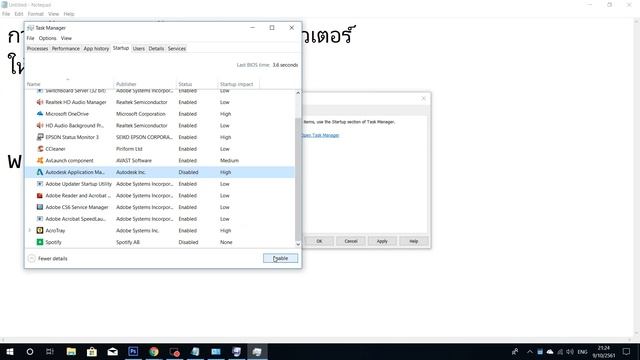Click the ENG language indicator
This screenshot has height=360, width=640.
click(582, 351)
